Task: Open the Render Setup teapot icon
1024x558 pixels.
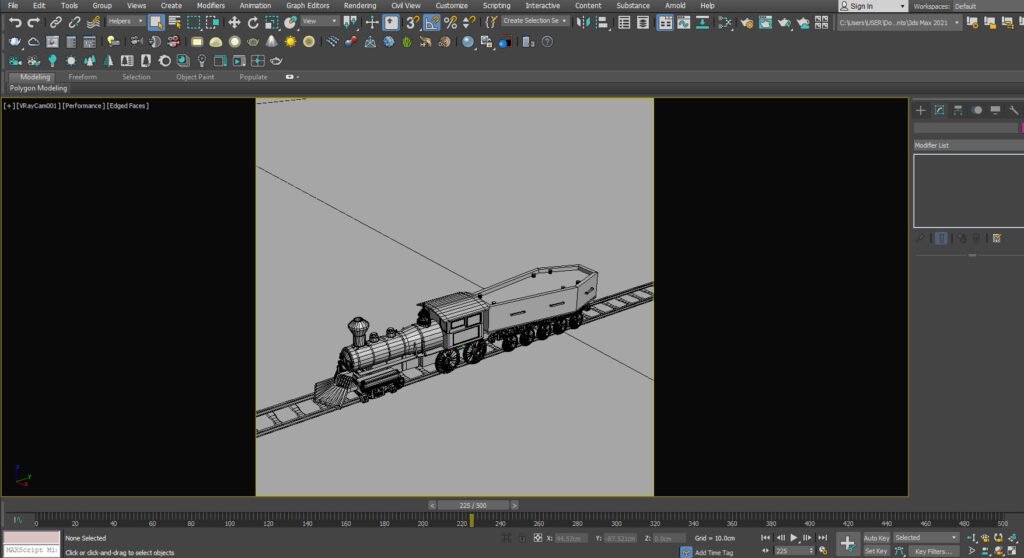Action: (746, 22)
